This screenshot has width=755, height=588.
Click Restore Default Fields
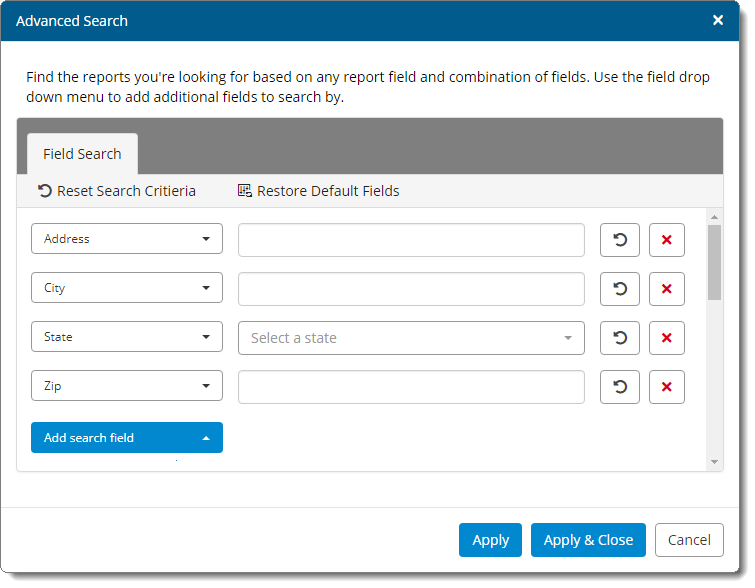tap(319, 191)
